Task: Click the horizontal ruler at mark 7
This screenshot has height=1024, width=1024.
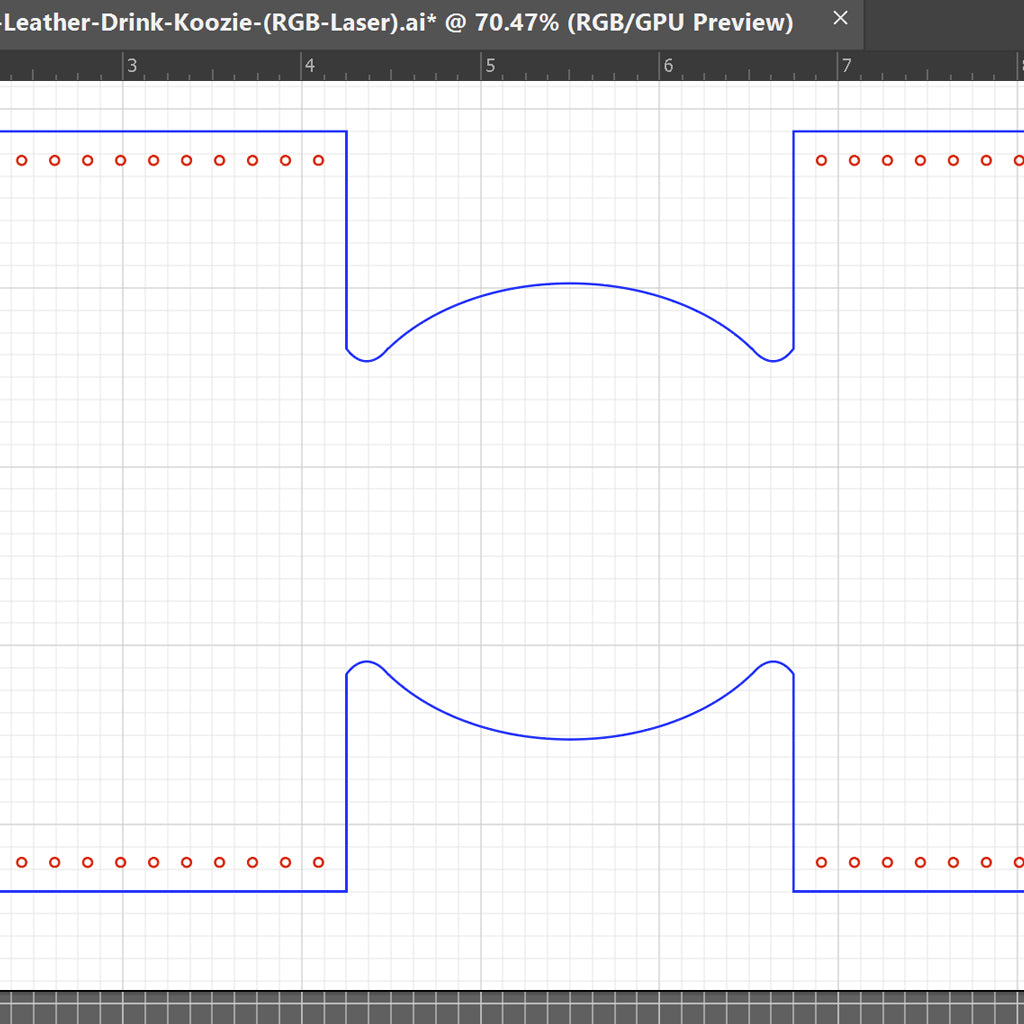Action: (x=839, y=66)
